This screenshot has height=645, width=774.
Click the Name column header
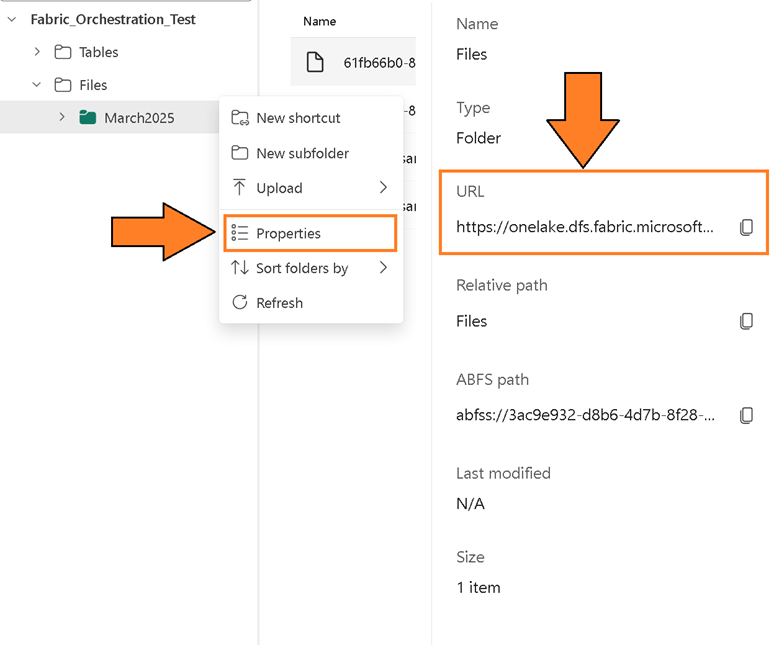pos(320,21)
